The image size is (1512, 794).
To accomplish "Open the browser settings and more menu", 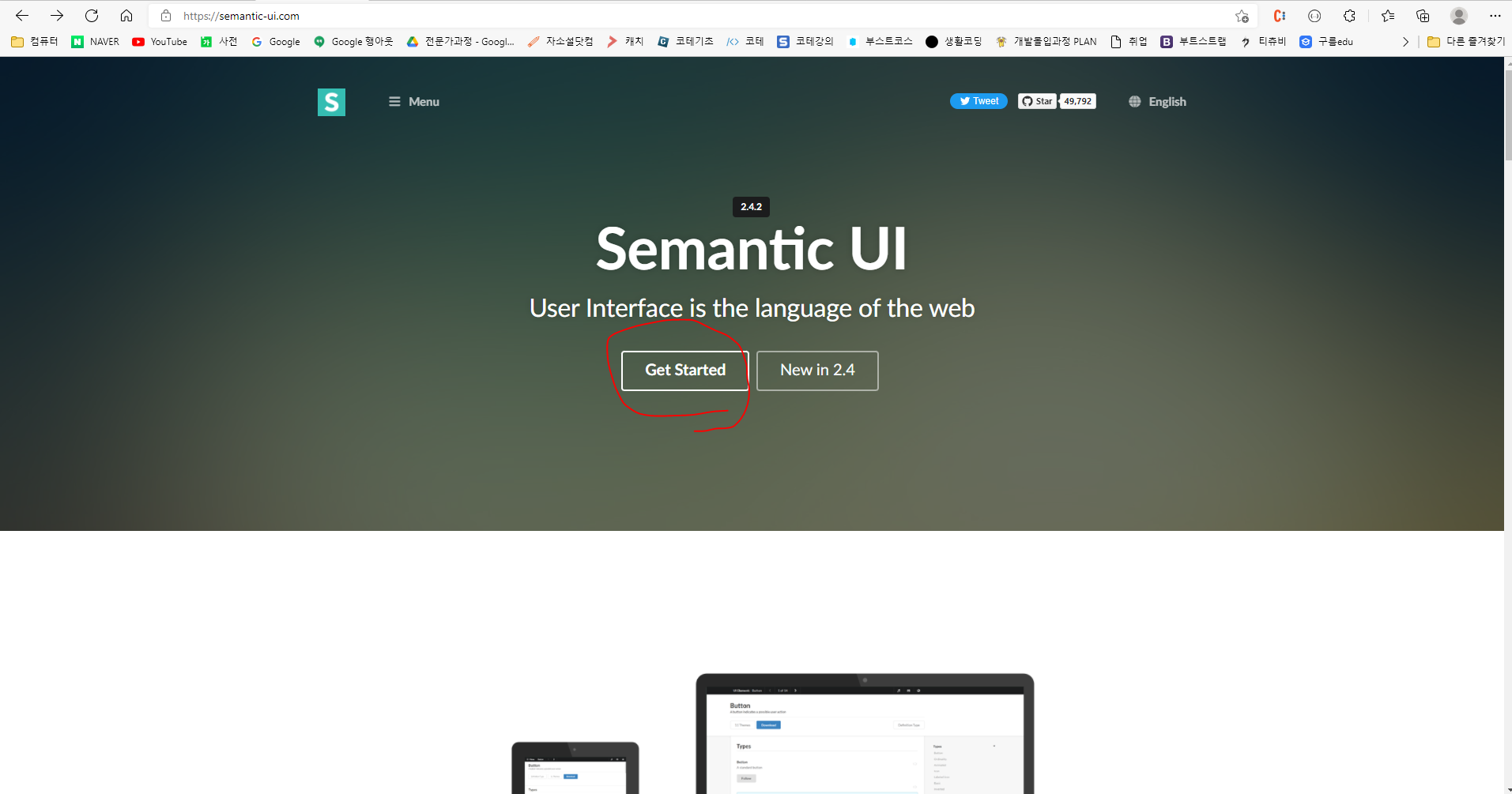I will pyautogui.click(x=1495, y=16).
